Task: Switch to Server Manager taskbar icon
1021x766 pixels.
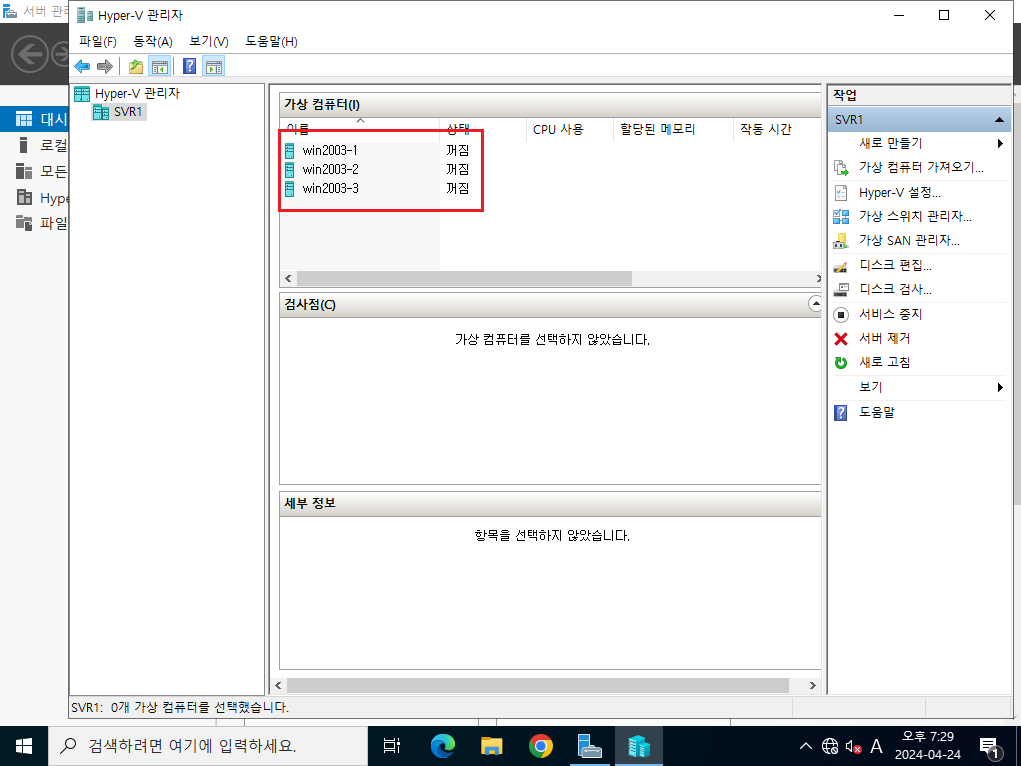Action: click(590, 746)
